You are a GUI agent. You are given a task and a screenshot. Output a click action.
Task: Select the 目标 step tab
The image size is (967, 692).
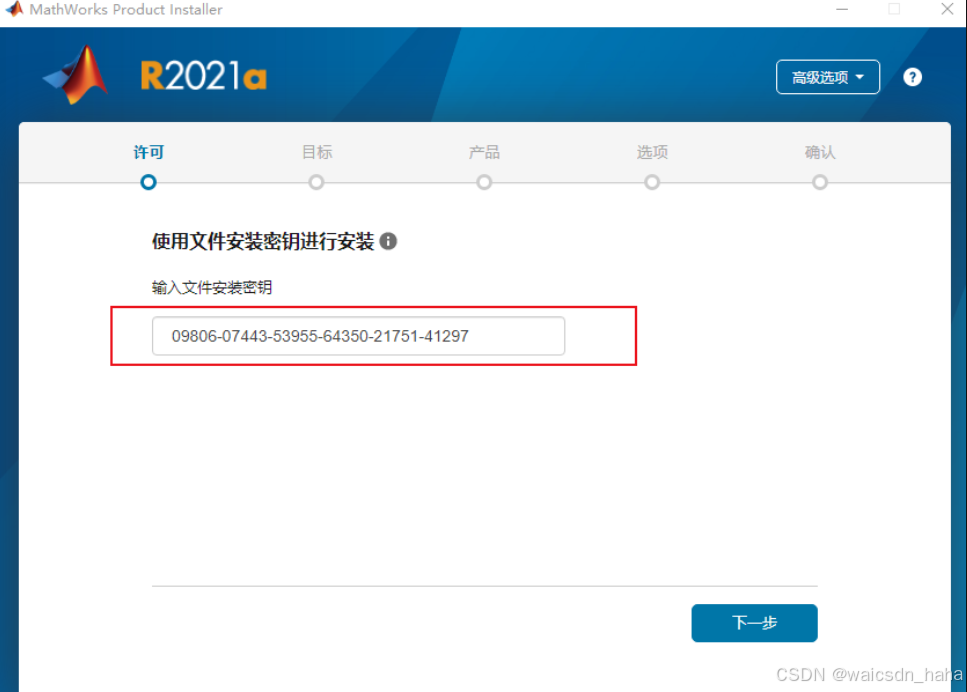317,152
